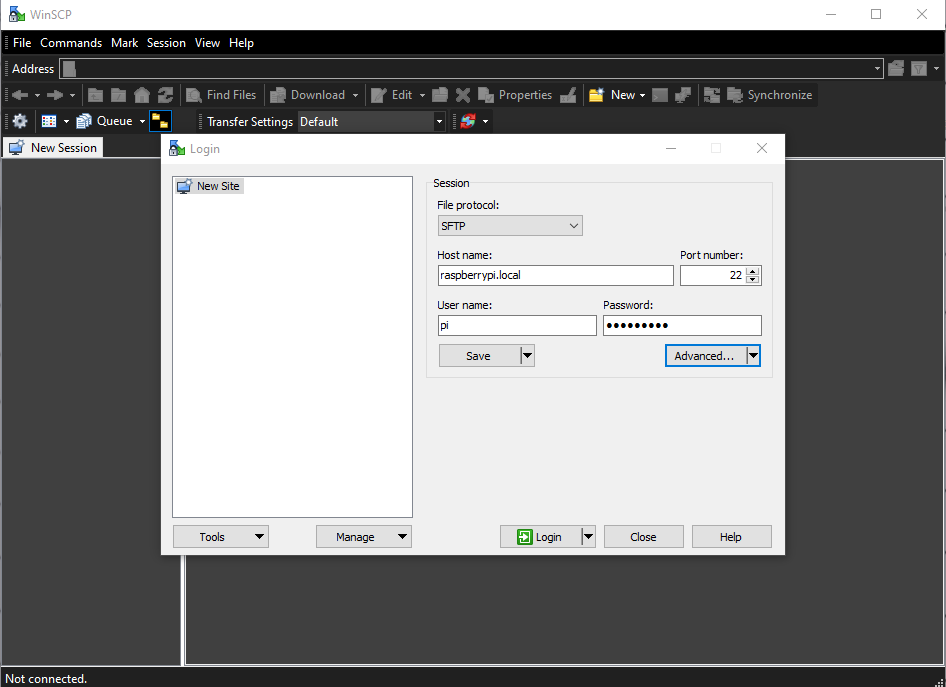946x687 pixels.
Task: Expand the Save button dropdown arrow
Action: (527, 356)
